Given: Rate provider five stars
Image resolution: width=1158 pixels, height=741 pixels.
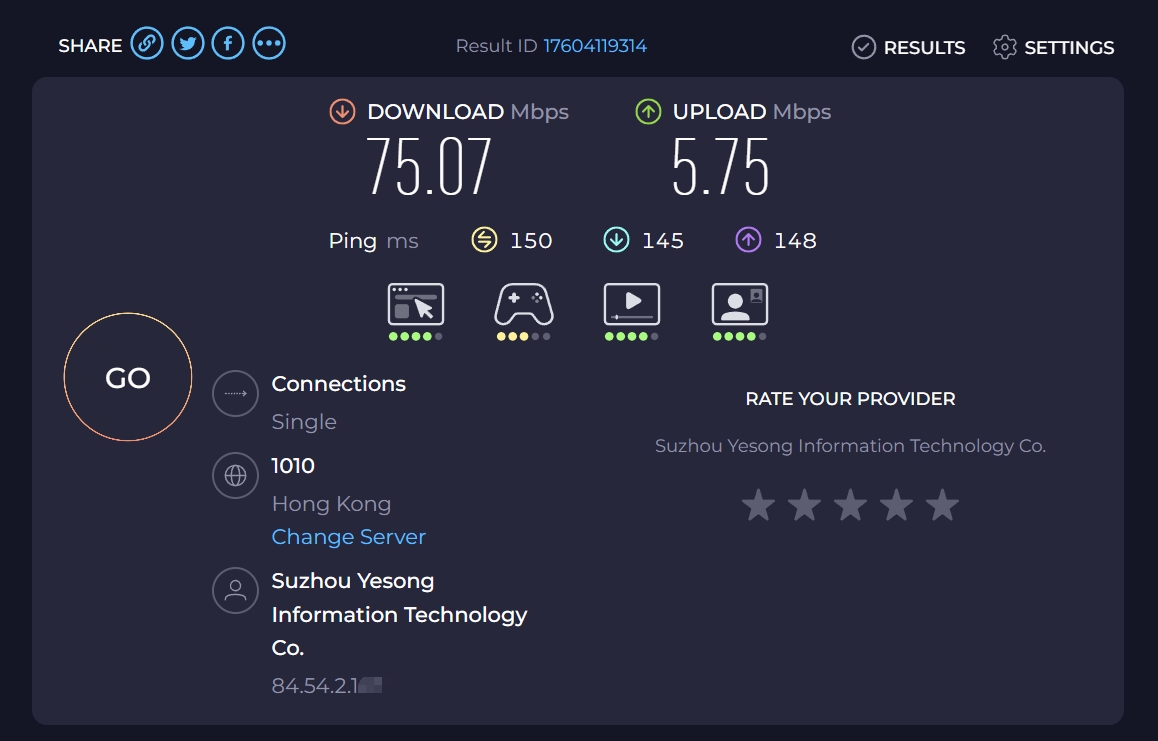Looking at the screenshot, I should coord(942,505).
